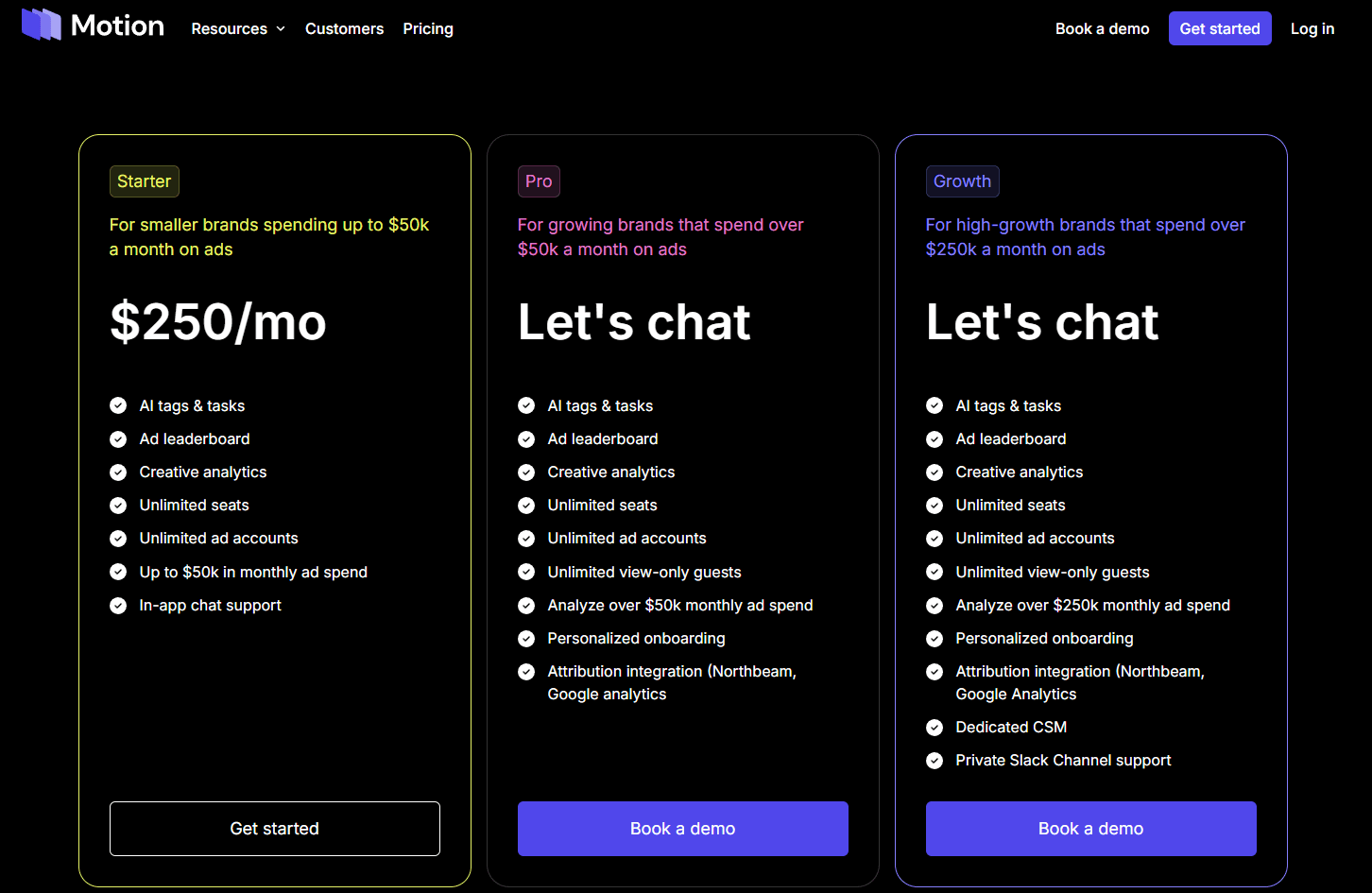Viewport: 1372px width, 893px height.
Task: Click the checkmark beside Pro's Ad leaderboard
Action: [x=526, y=438]
